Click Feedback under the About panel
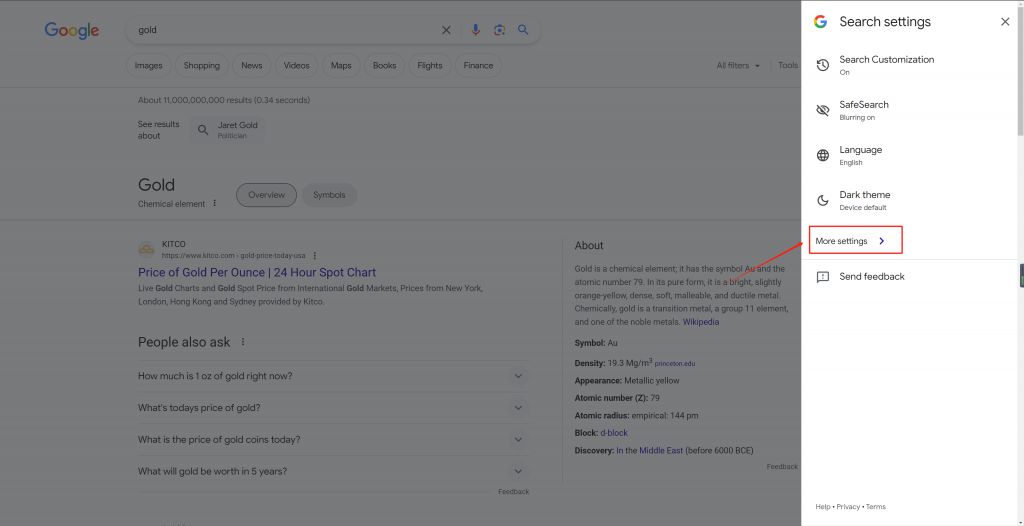 click(782, 467)
